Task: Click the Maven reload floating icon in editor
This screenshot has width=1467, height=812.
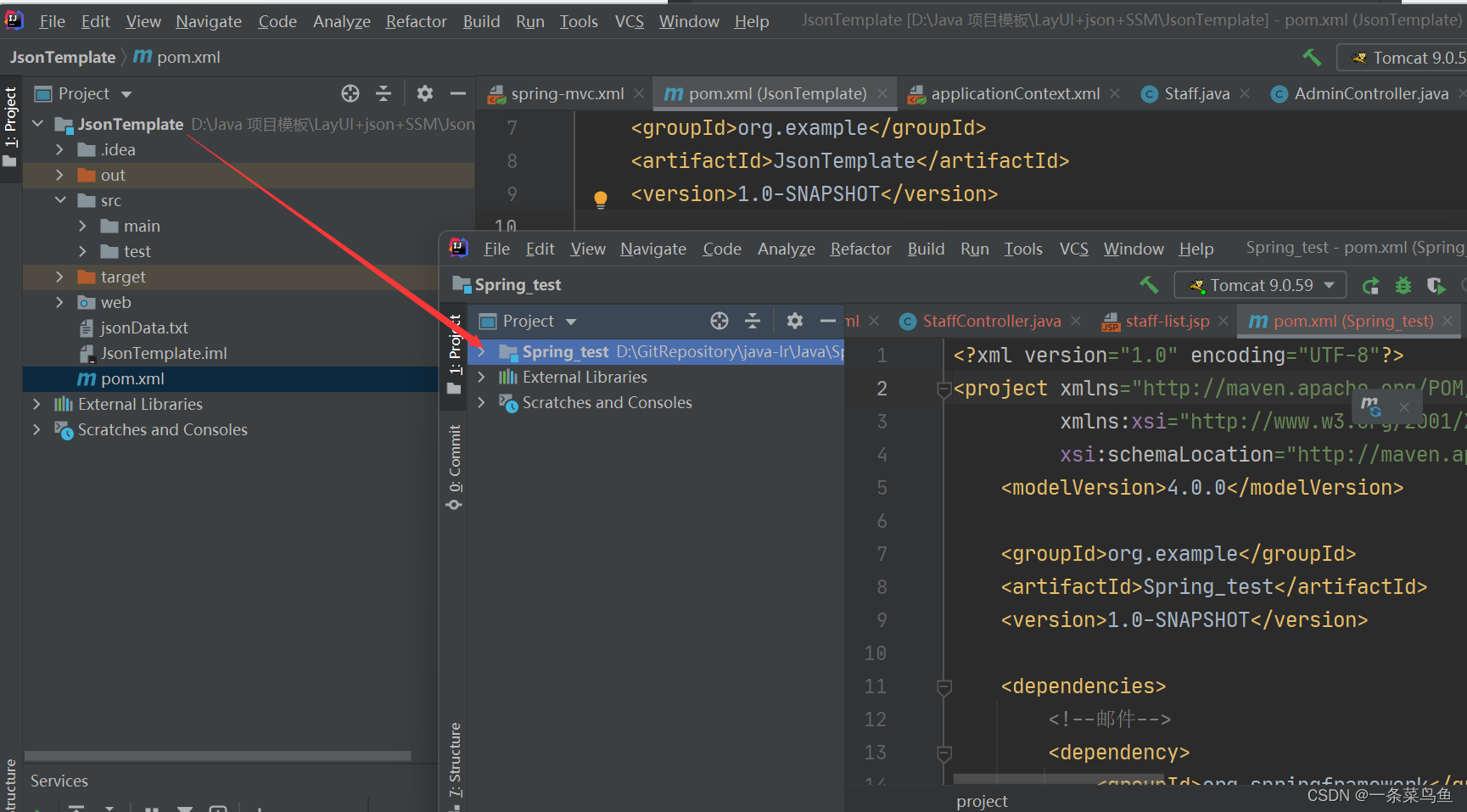Action: tap(1371, 406)
